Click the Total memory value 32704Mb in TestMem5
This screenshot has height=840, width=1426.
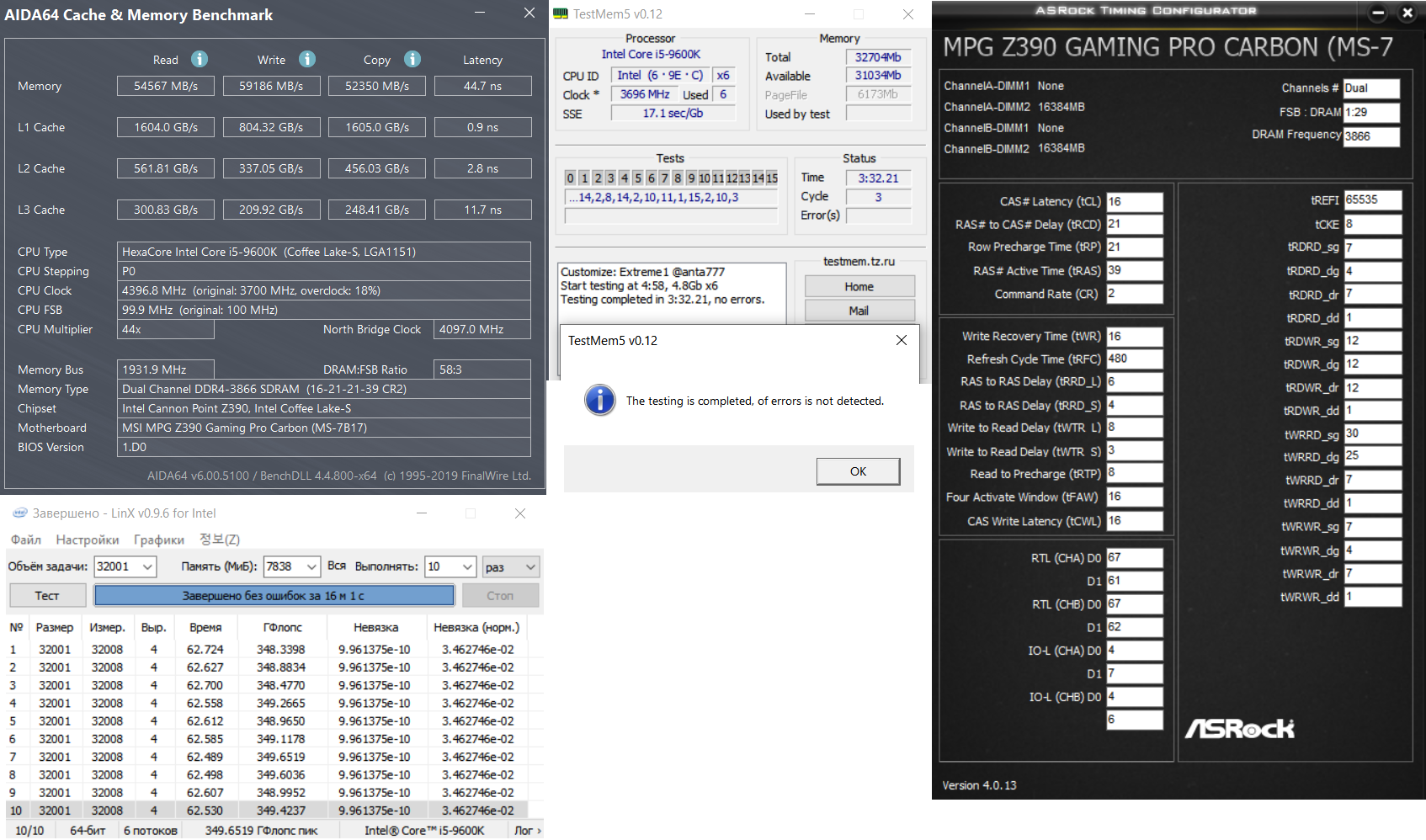878,57
